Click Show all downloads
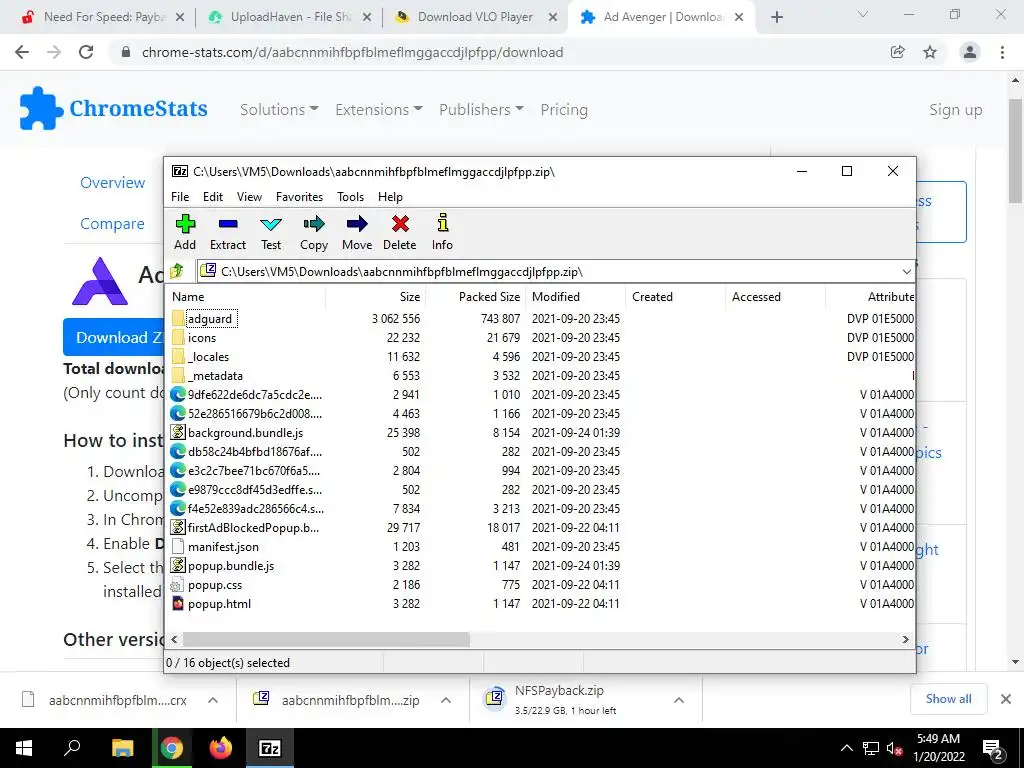This screenshot has height=768, width=1024. (x=948, y=699)
